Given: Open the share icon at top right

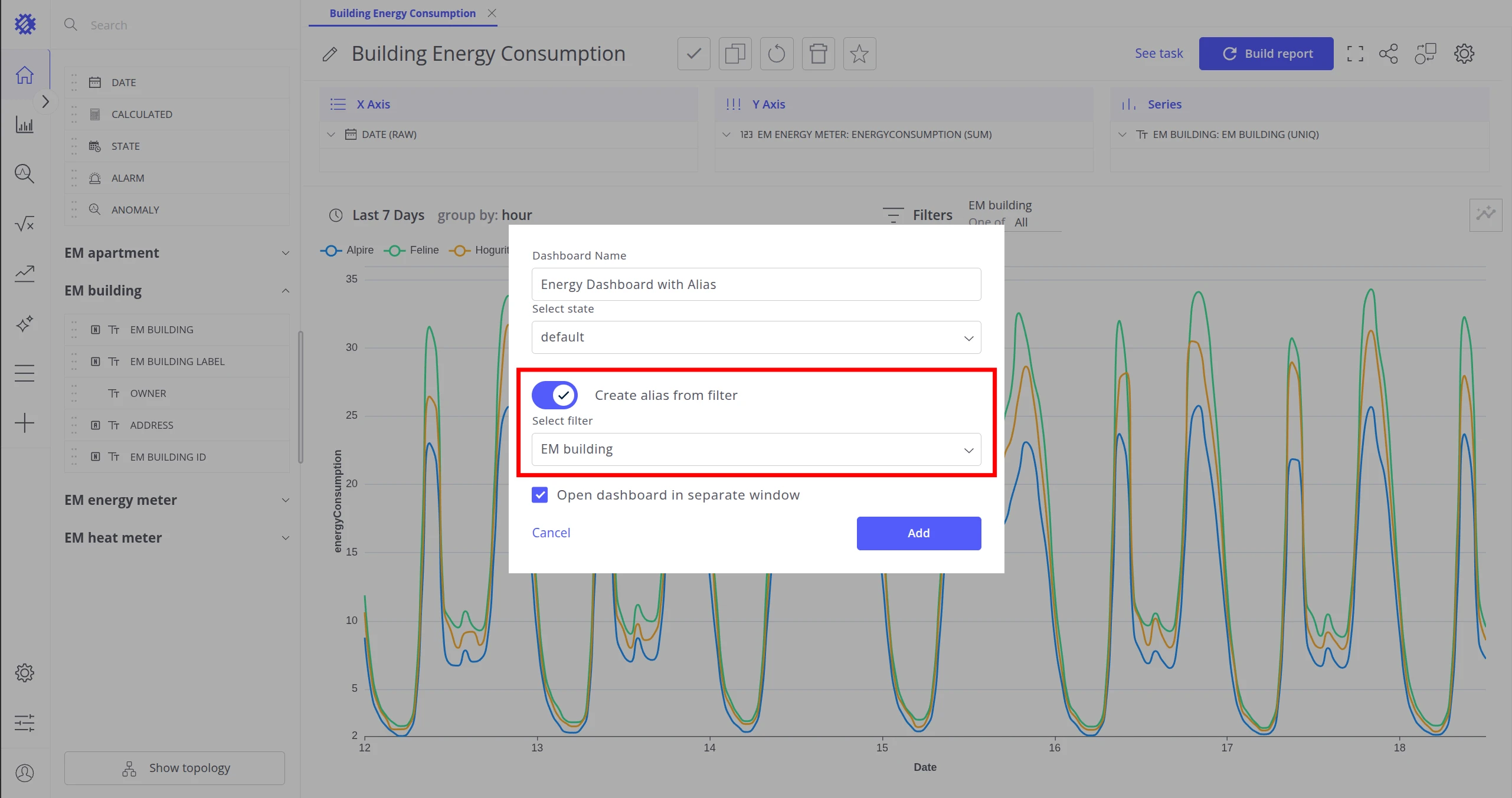Looking at the screenshot, I should [x=1388, y=54].
